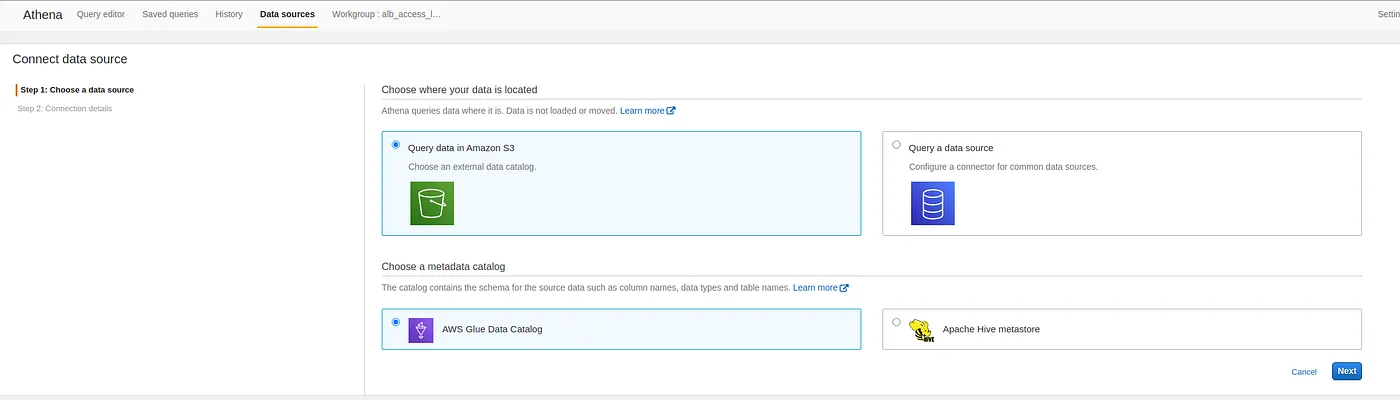This screenshot has height=400, width=1400.
Task: Choose the AWS Glue Data Catalog radio
Action: pyautogui.click(x=396, y=322)
